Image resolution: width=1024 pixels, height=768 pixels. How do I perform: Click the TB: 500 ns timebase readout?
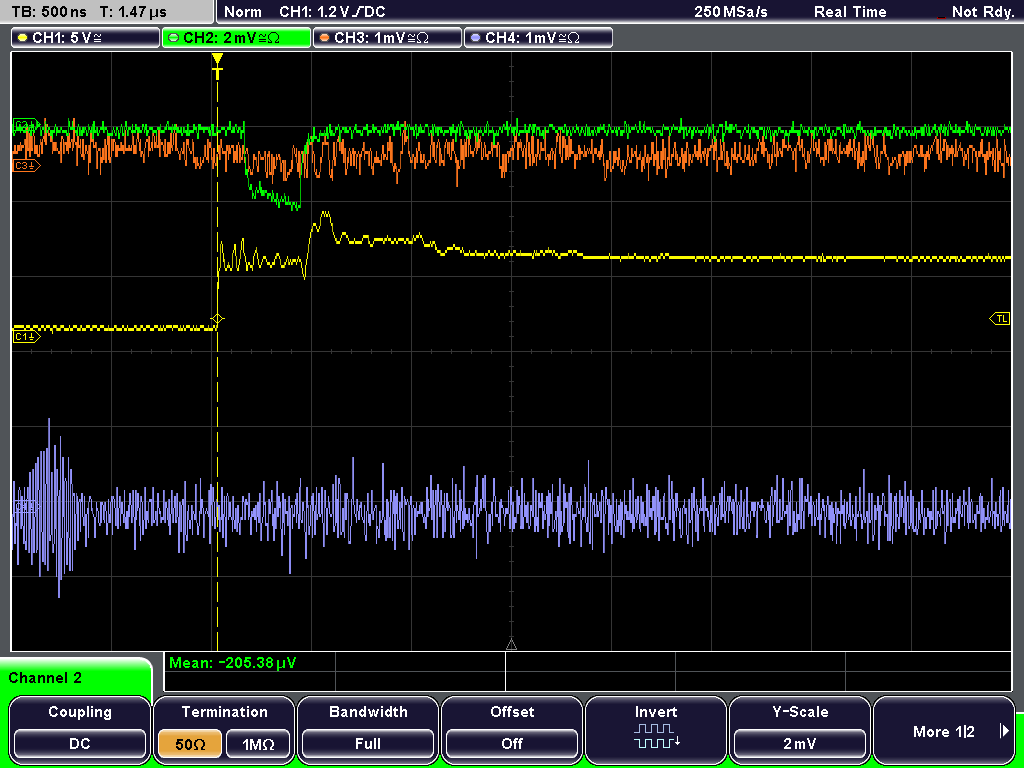click(x=49, y=12)
